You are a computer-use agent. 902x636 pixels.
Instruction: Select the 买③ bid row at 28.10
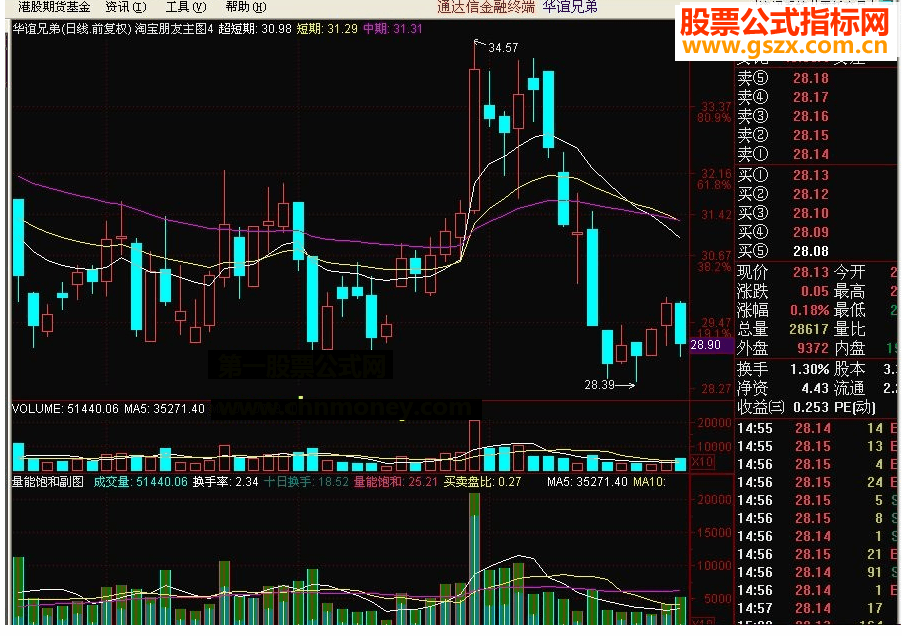click(x=783, y=213)
